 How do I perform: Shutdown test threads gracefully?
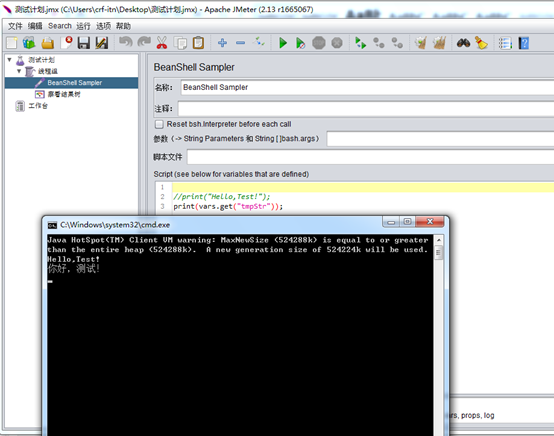(337, 43)
